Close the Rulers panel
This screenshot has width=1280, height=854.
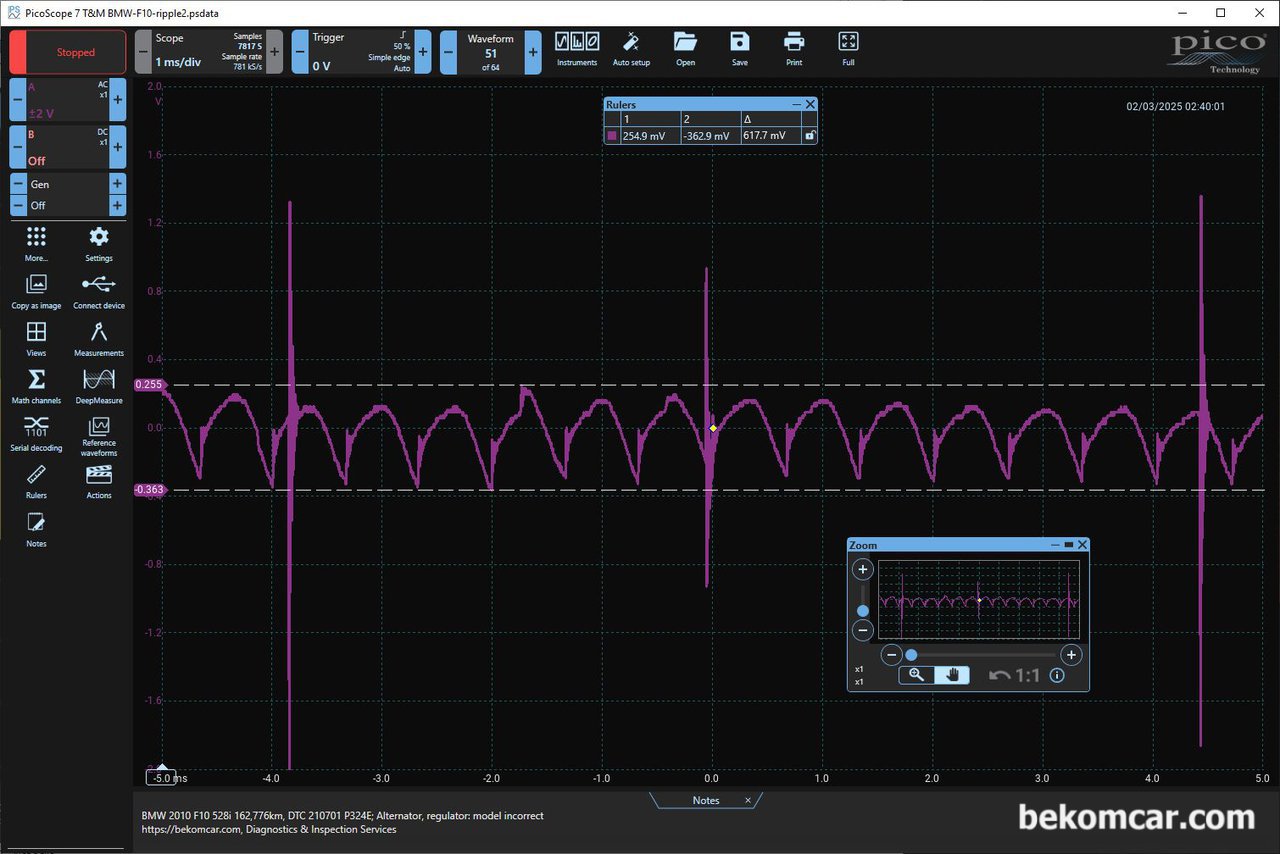(810, 104)
